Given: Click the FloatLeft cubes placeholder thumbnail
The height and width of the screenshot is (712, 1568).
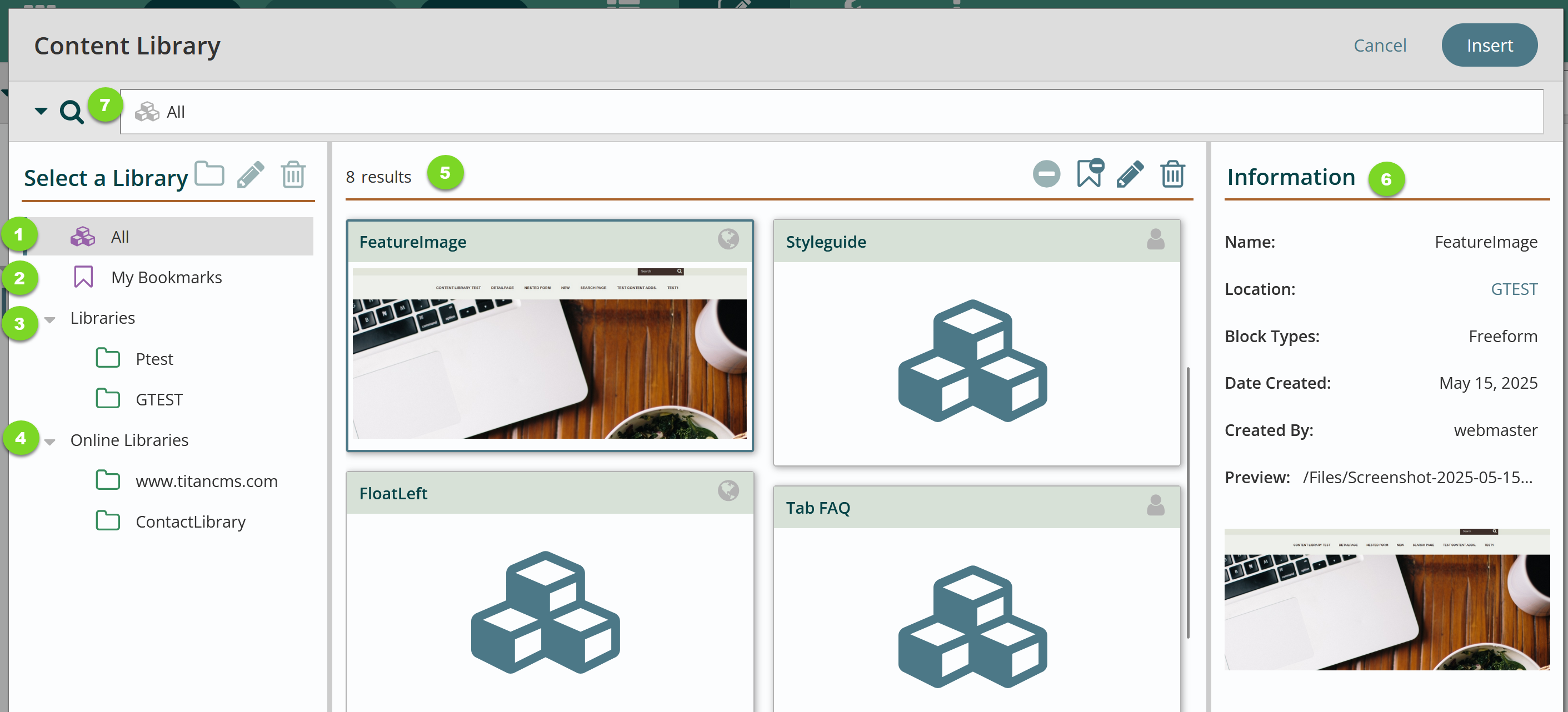Looking at the screenshot, I should pyautogui.click(x=546, y=613).
